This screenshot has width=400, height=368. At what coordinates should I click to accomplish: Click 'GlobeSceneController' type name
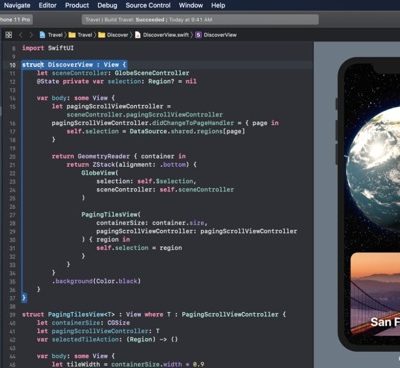tap(152, 73)
